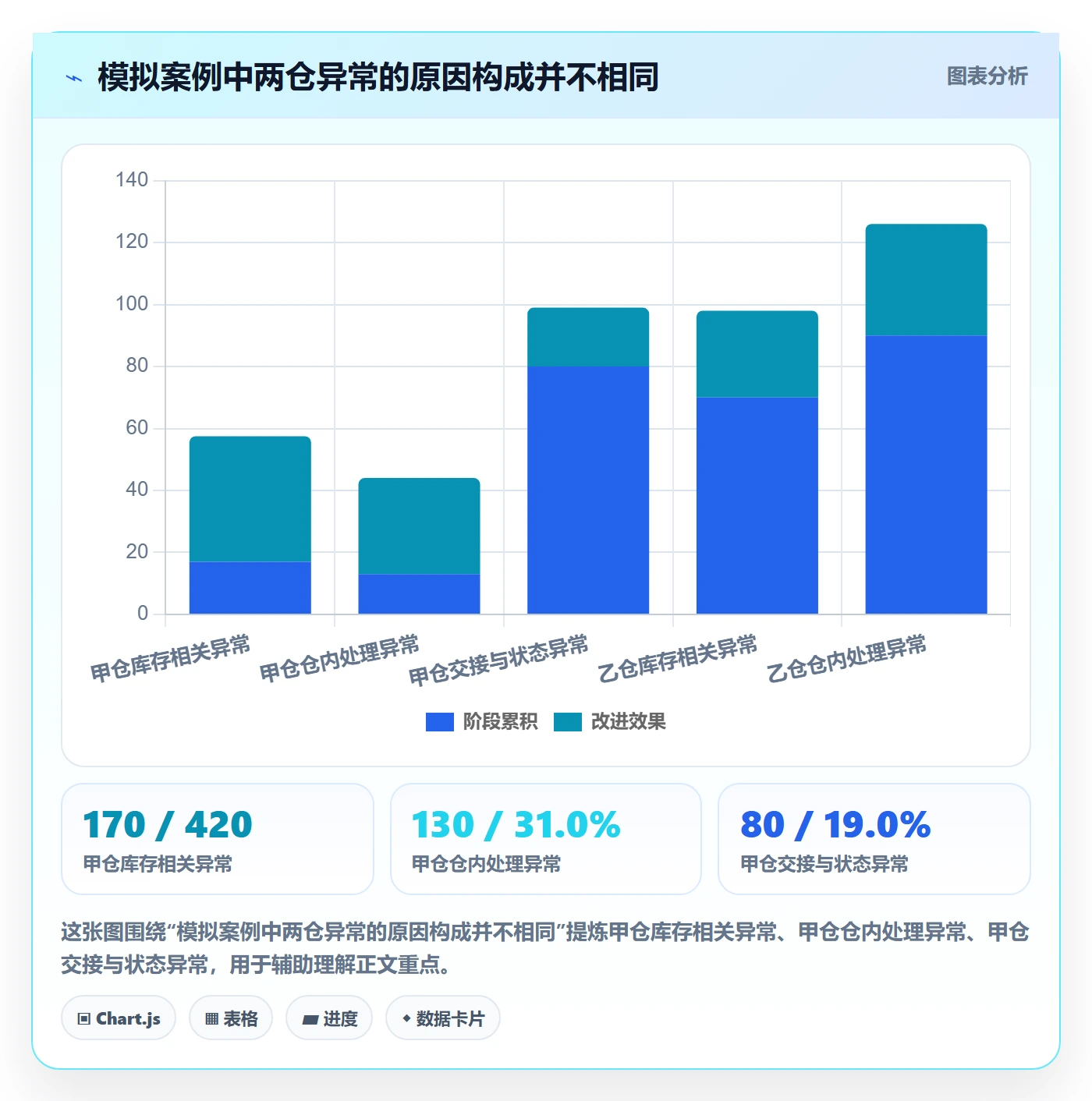Click the lightning icon beside the title
The height and width of the screenshot is (1101, 1092).
click(x=74, y=78)
